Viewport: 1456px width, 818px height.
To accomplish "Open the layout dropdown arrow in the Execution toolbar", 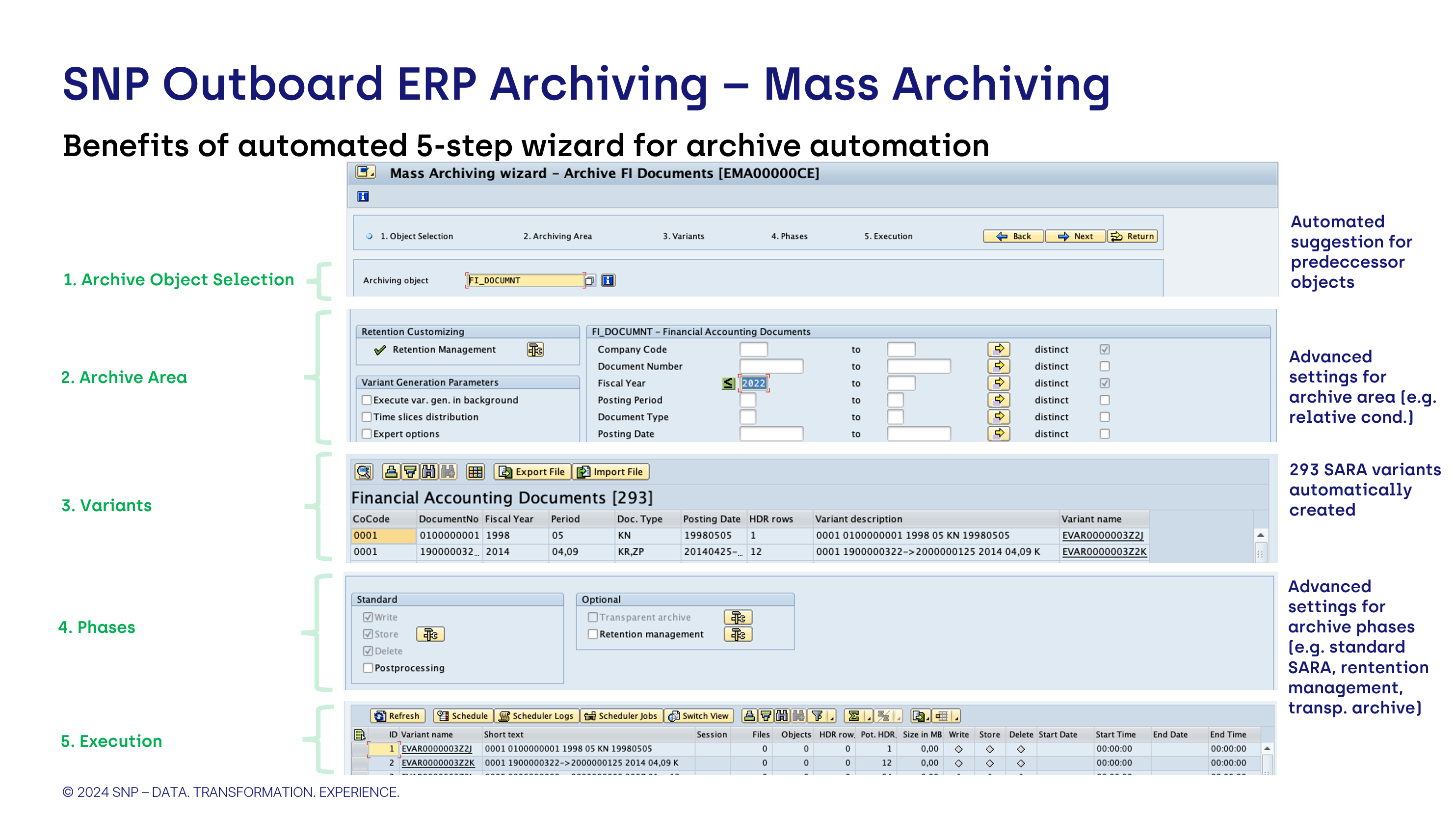I will (x=956, y=717).
